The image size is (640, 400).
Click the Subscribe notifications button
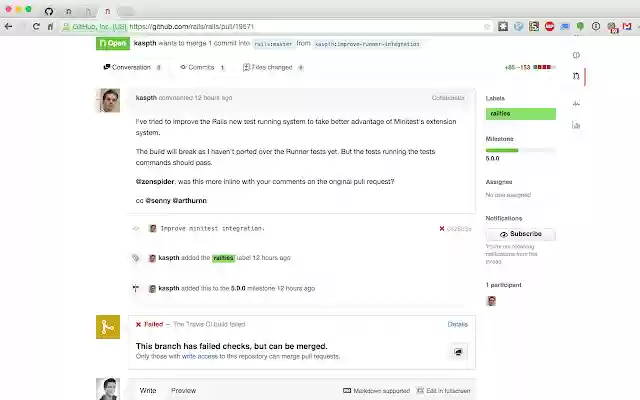(520, 234)
